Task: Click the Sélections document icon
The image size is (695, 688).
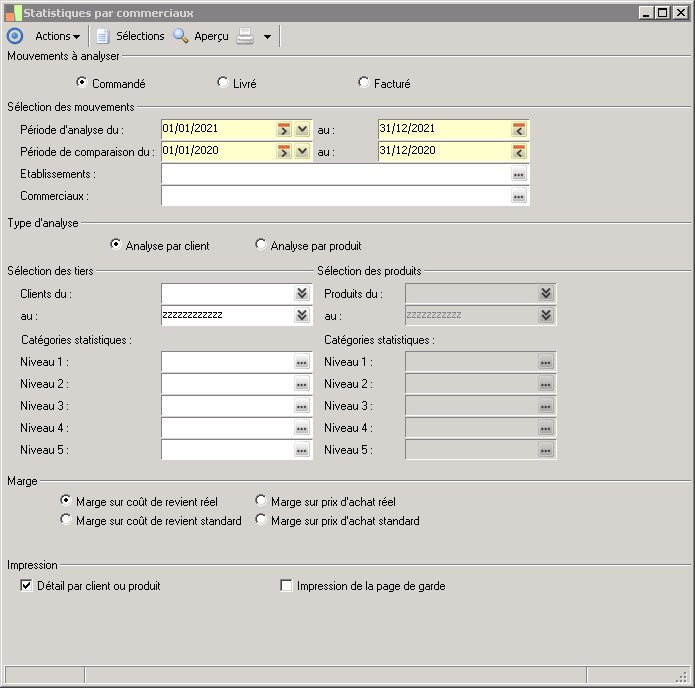Action: (x=102, y=36)
